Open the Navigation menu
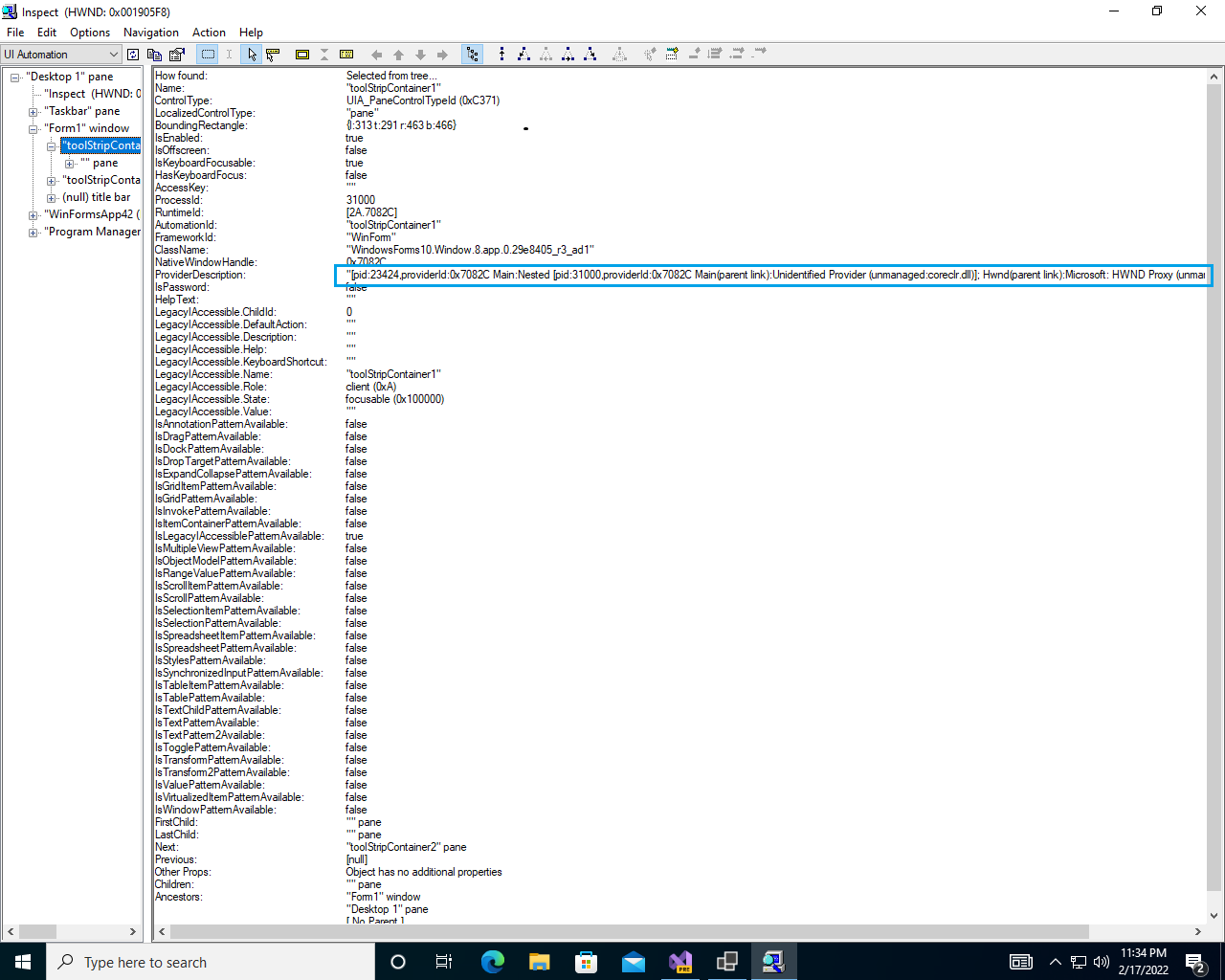This screenshot has width=1225, height=980. pos(151,33)
